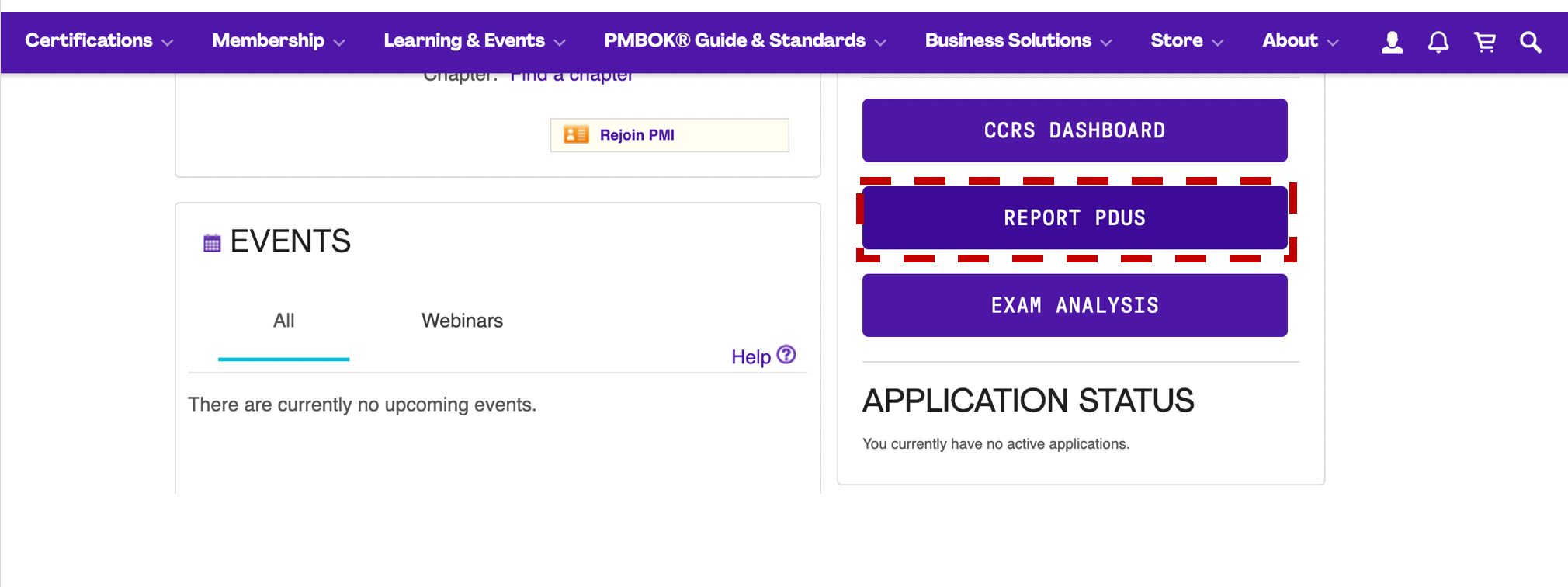Open the Membership menu
Screen dimensions: 1568x587
[268, 40]
